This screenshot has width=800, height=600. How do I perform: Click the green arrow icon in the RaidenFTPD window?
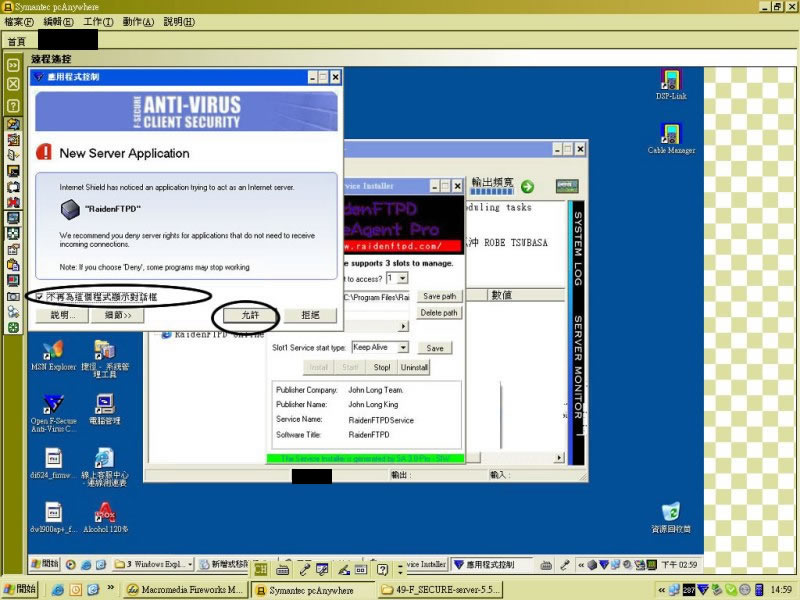point(528,187)
